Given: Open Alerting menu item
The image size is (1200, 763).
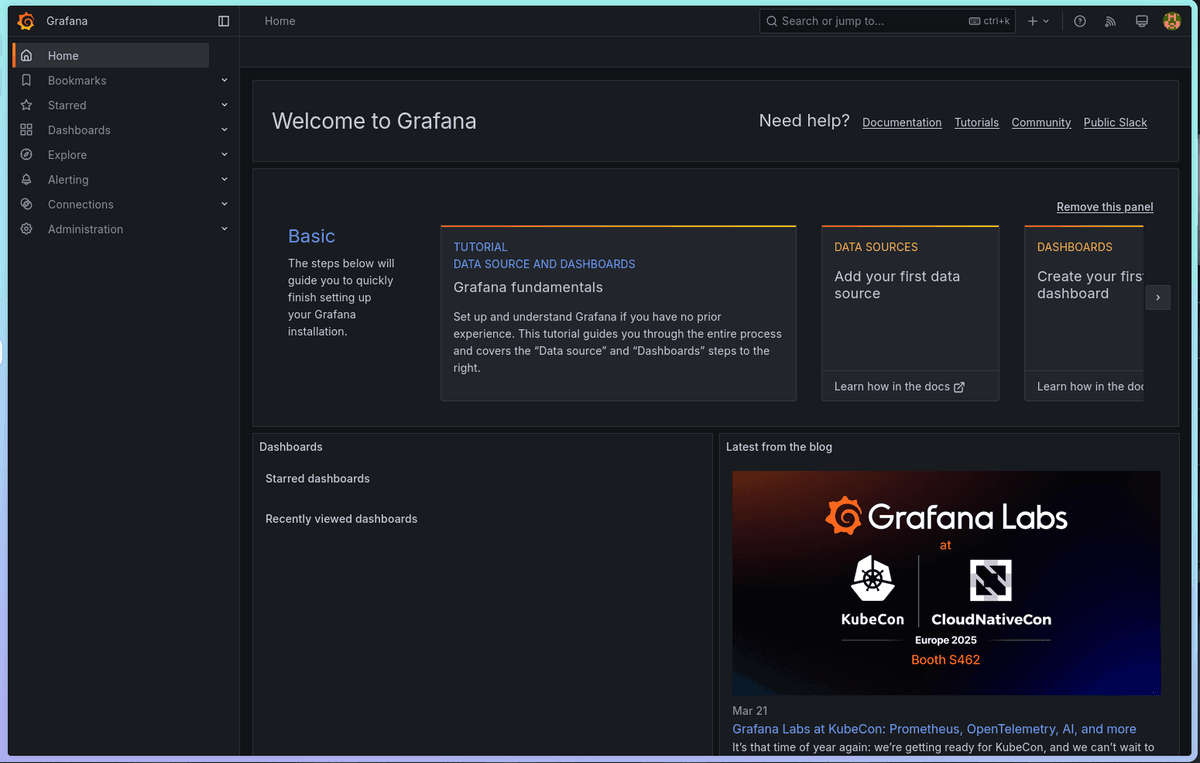Looking at the screenshot, I should coord(68,180).
